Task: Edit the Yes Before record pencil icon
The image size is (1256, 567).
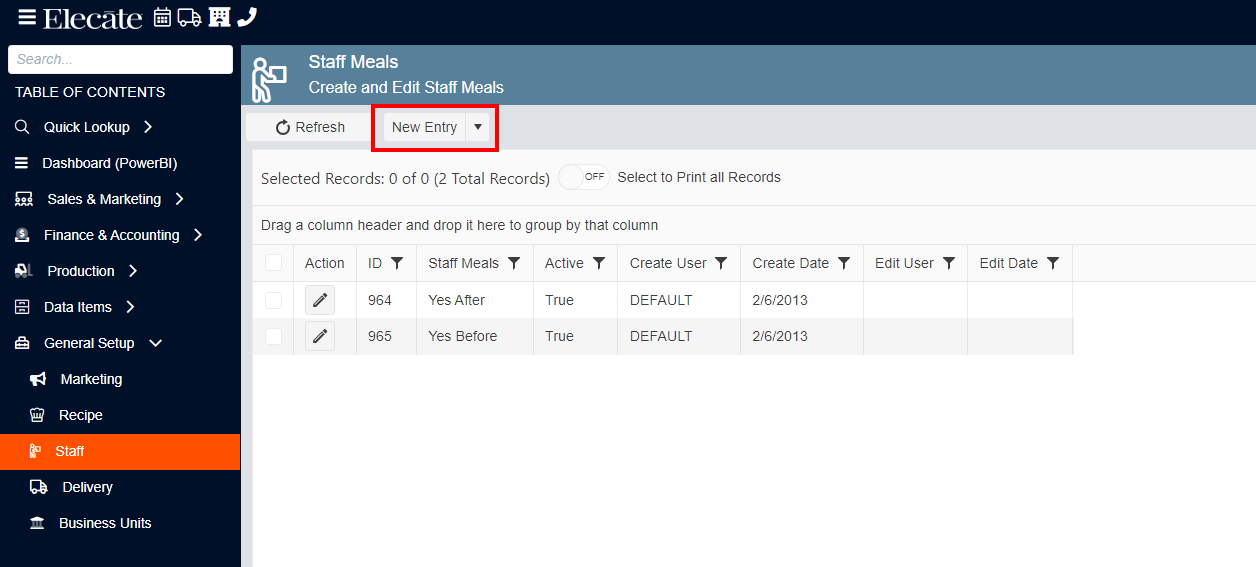Action: 320,336
